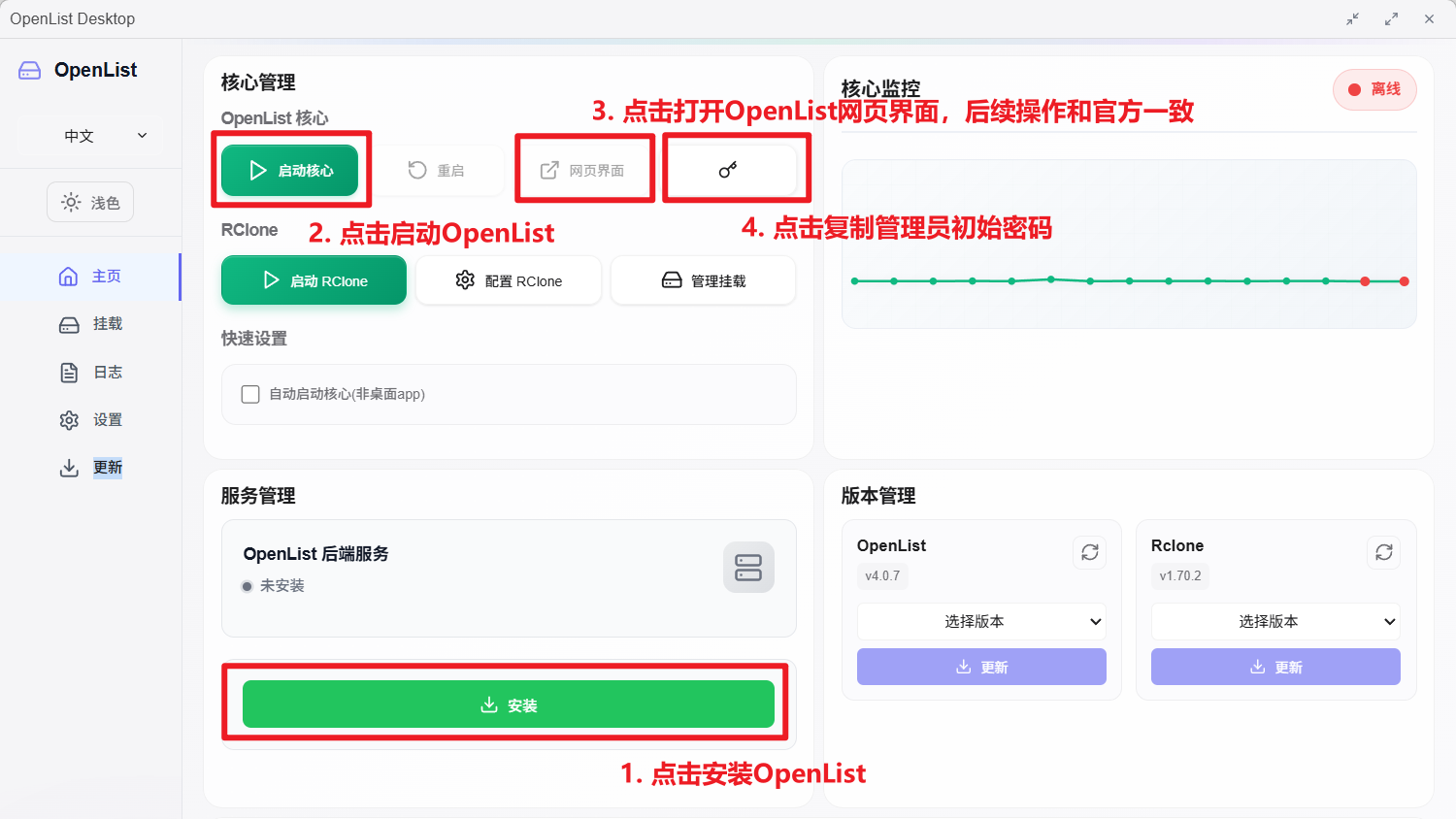Click the Rclone label in version card
The height and width of the screenshot is (819, 1456).
click(x=1177, y=545)
